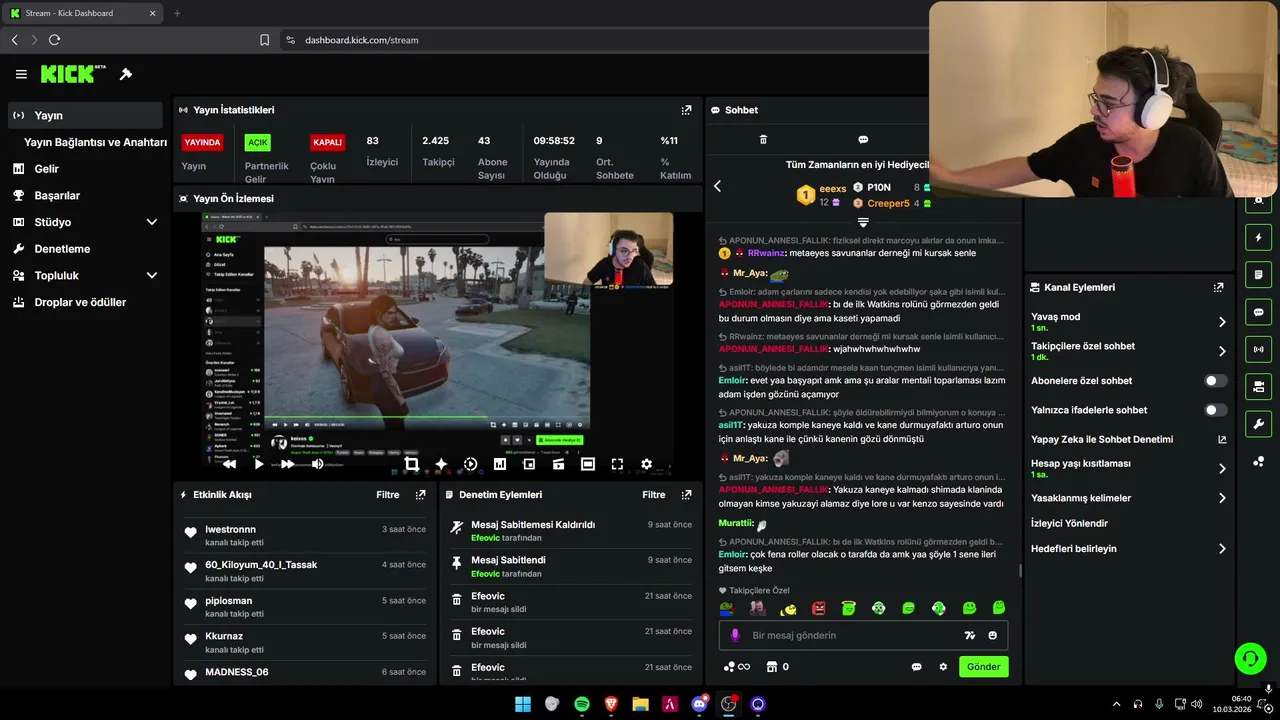Open Yapay Zeka ile Sohbet Denetimi link
The image size is (1280, 720).
coord(1128,439)
